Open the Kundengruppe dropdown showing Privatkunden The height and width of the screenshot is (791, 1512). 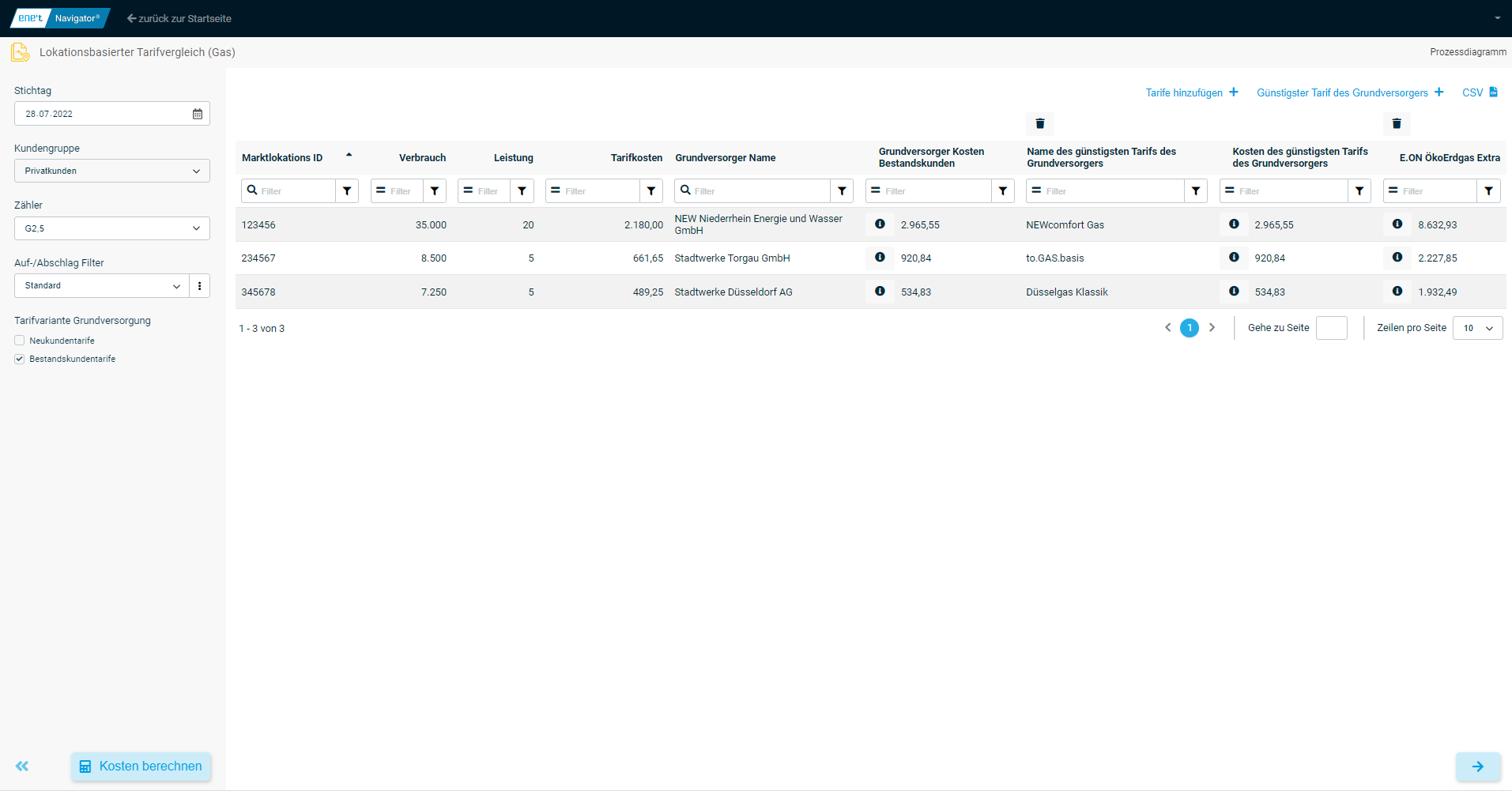[112, 171]
